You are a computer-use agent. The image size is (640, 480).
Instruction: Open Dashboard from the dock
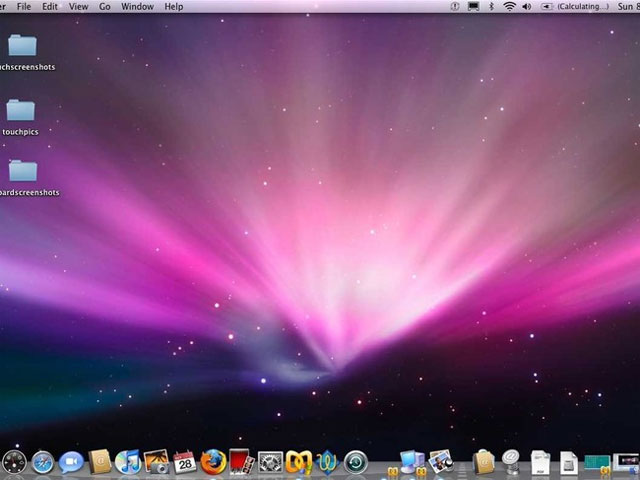click(14, 461)
